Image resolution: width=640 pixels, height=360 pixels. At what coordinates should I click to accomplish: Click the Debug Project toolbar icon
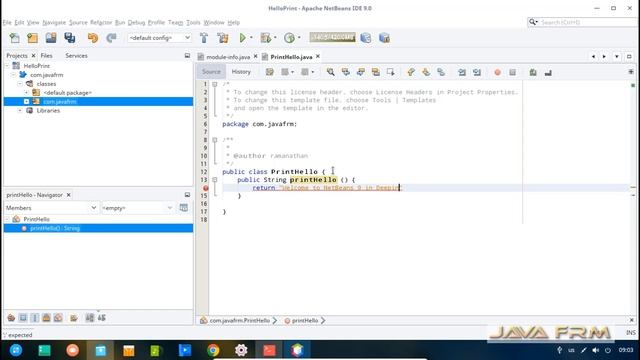pos(266,38)
